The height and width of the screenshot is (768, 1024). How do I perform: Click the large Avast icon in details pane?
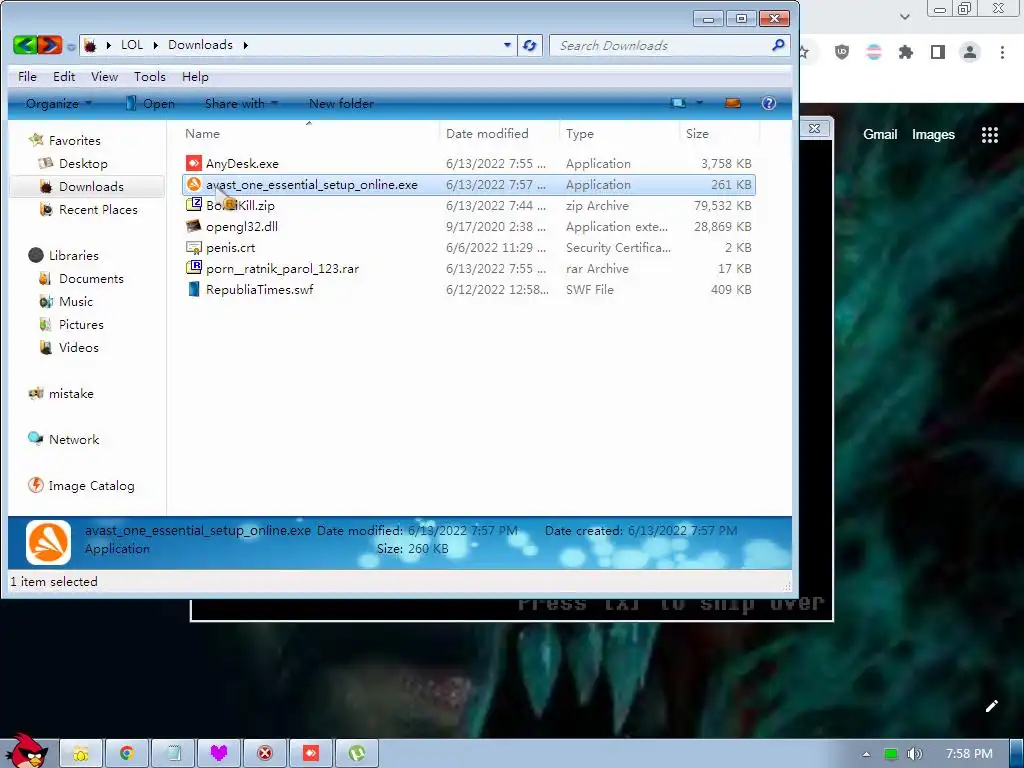coord(48,542)
